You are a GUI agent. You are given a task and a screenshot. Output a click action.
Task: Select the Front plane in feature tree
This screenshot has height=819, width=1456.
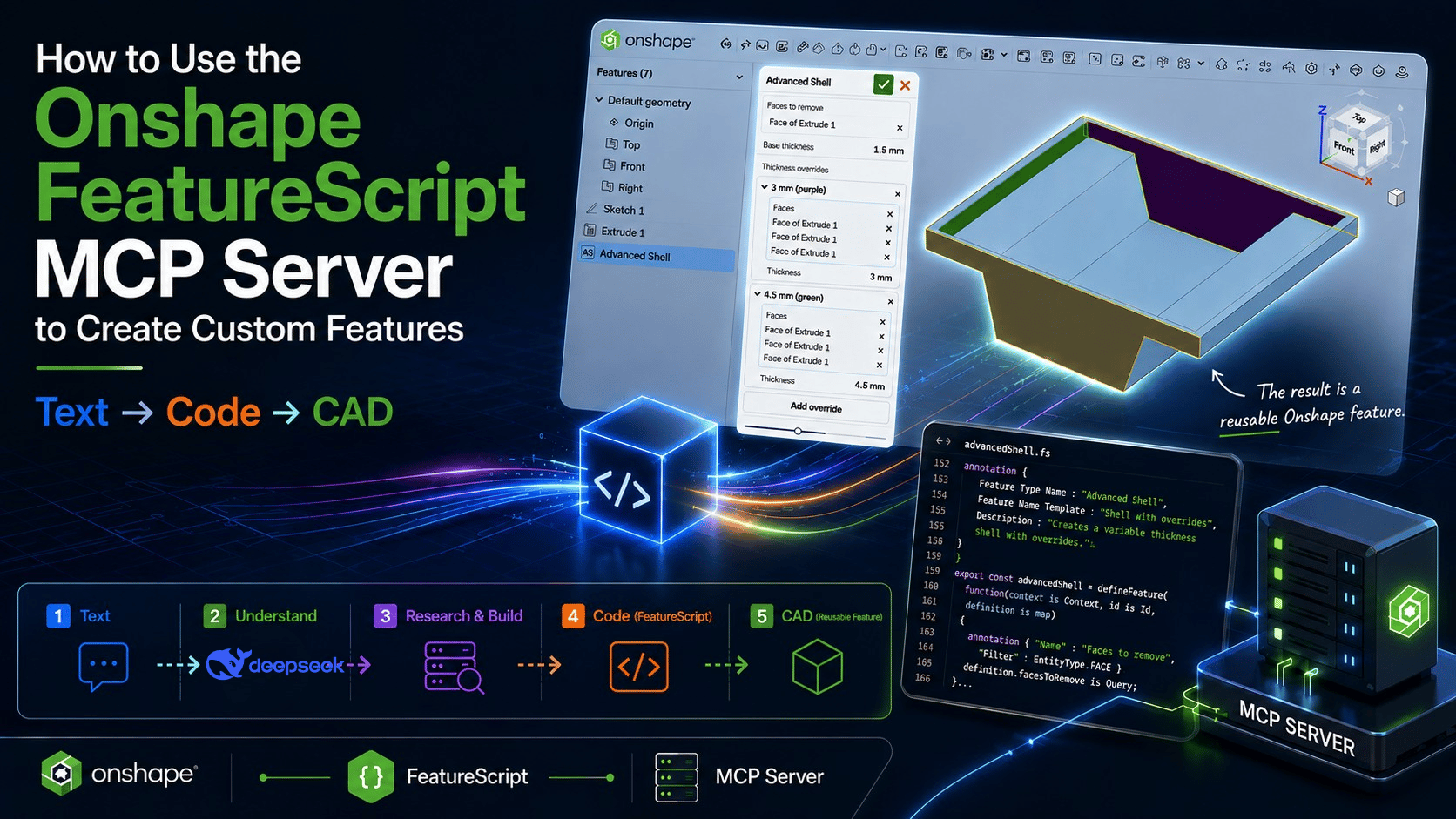pos(633,166)
